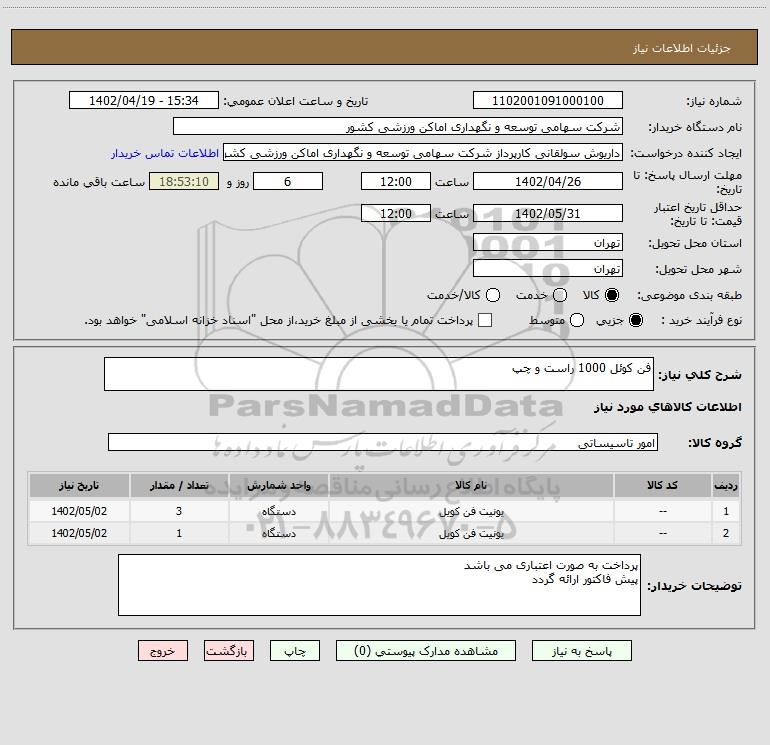This screenshot has width=770, height=745.
Task: Click the remaining time 18:53:10 field
Action: (184, 181)
